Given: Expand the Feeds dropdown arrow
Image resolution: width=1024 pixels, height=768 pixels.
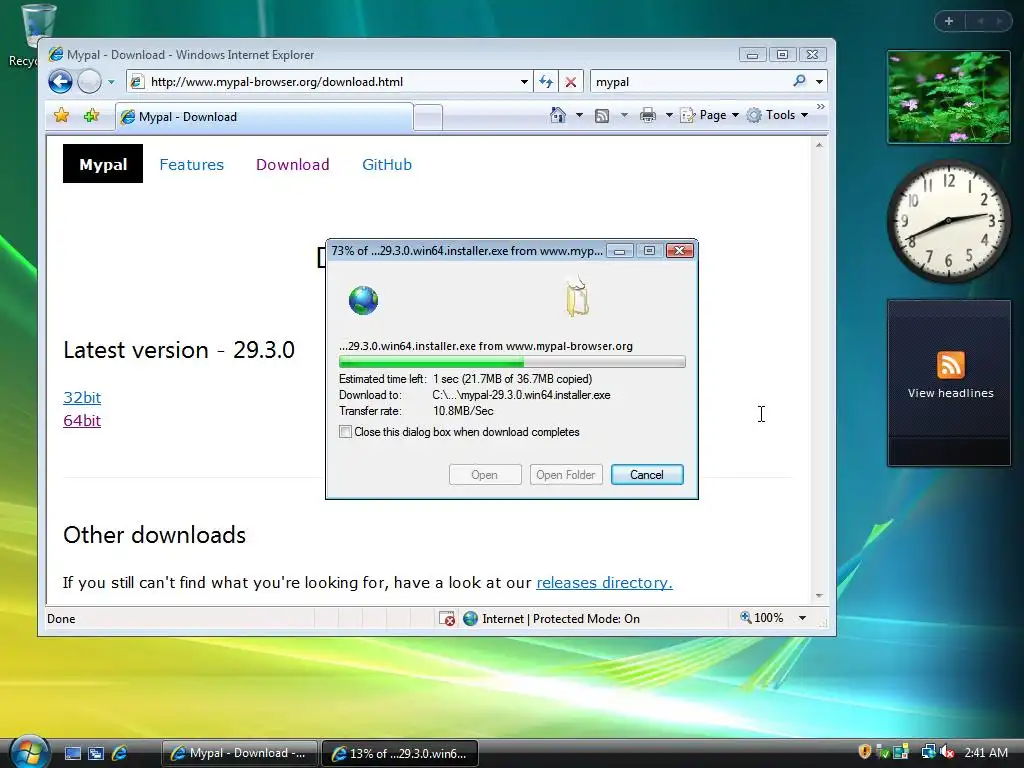Looking at the screenshot, I should [624, 116].
